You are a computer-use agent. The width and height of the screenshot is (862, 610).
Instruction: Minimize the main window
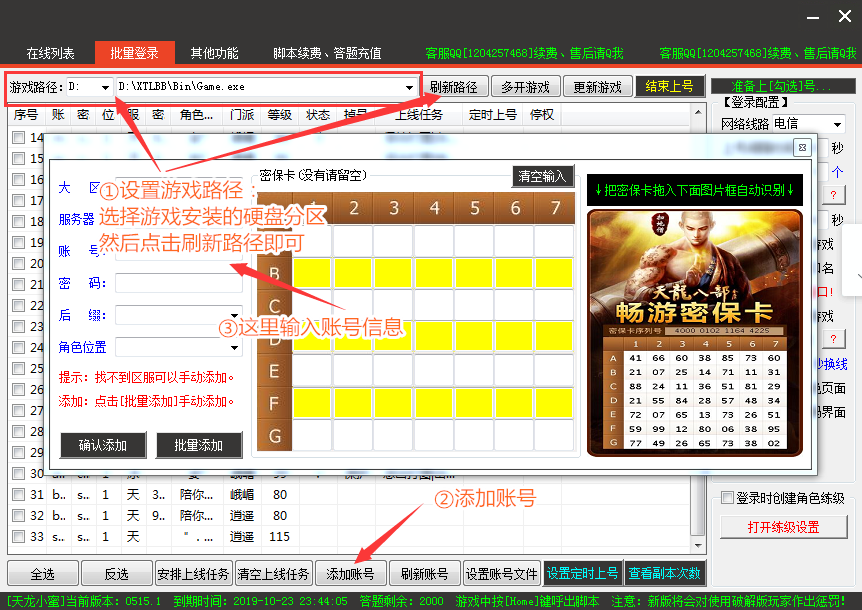coord(813,18)
